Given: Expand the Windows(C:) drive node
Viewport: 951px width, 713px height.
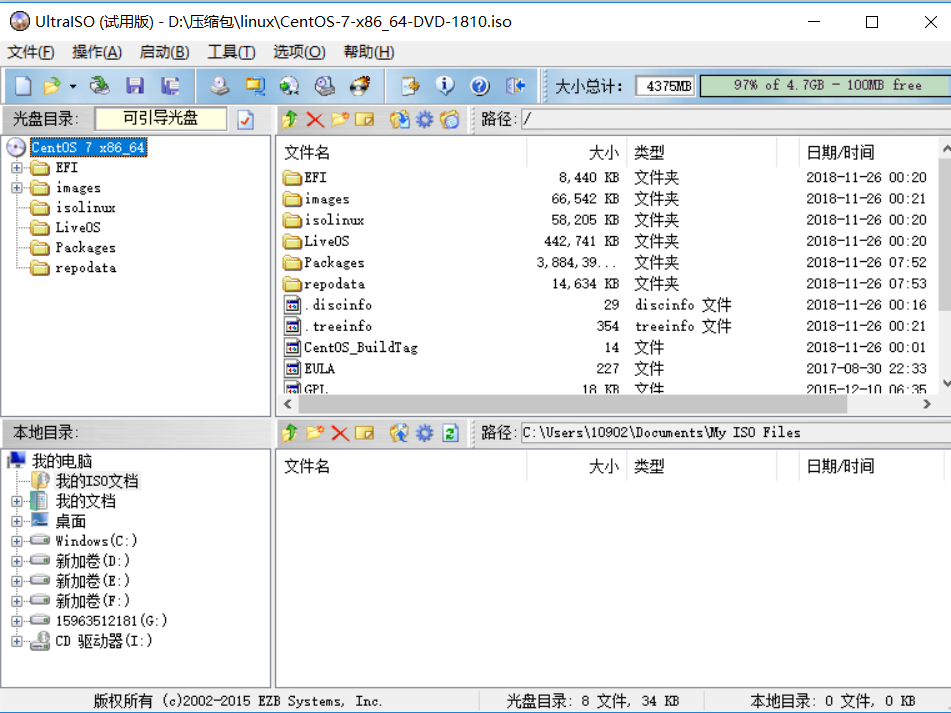Looking at the screenshot, I should pyautogui.click(x=17, y=541).
